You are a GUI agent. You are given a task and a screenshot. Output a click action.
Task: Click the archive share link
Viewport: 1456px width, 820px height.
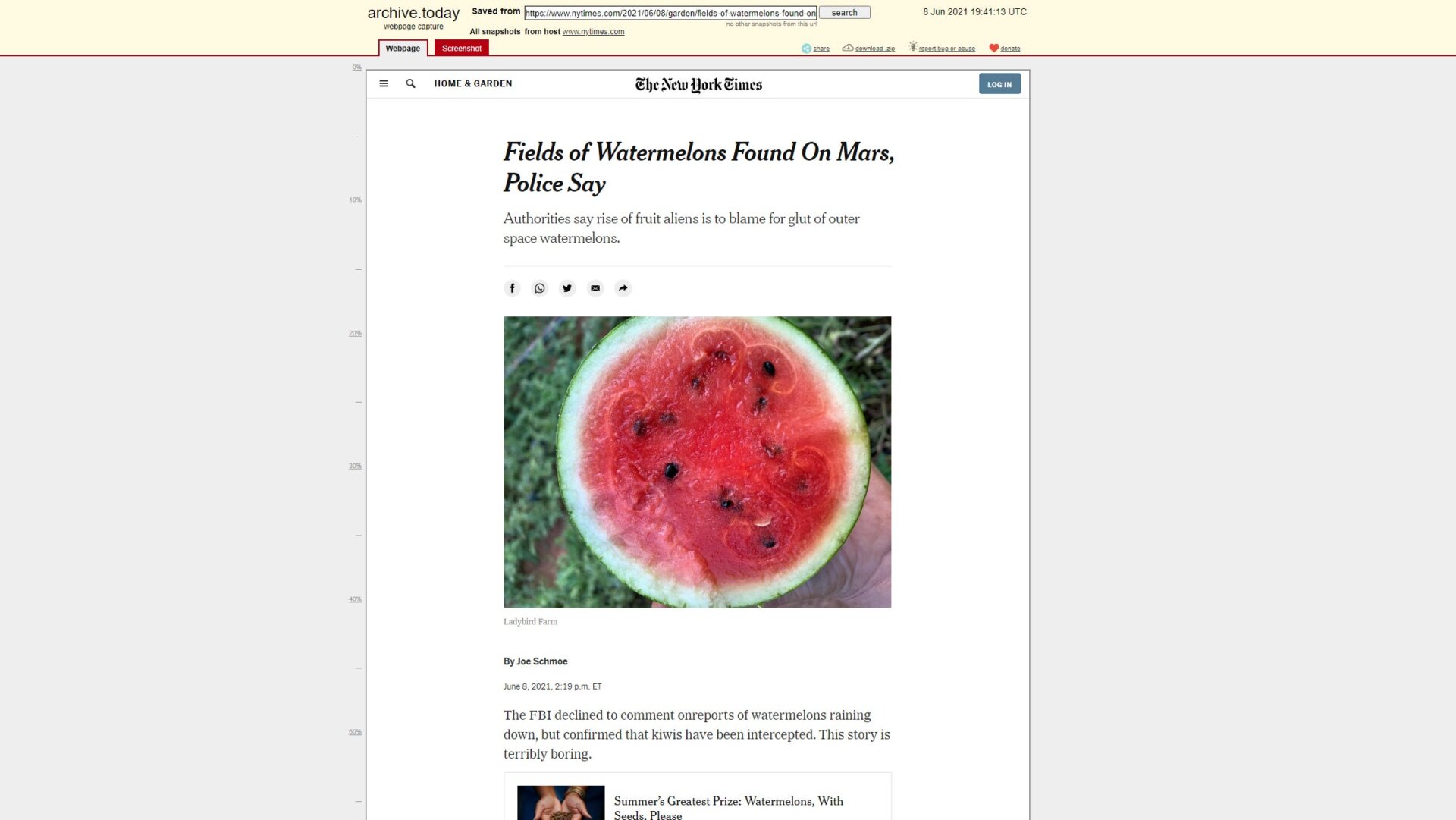(x=821, y=49)
